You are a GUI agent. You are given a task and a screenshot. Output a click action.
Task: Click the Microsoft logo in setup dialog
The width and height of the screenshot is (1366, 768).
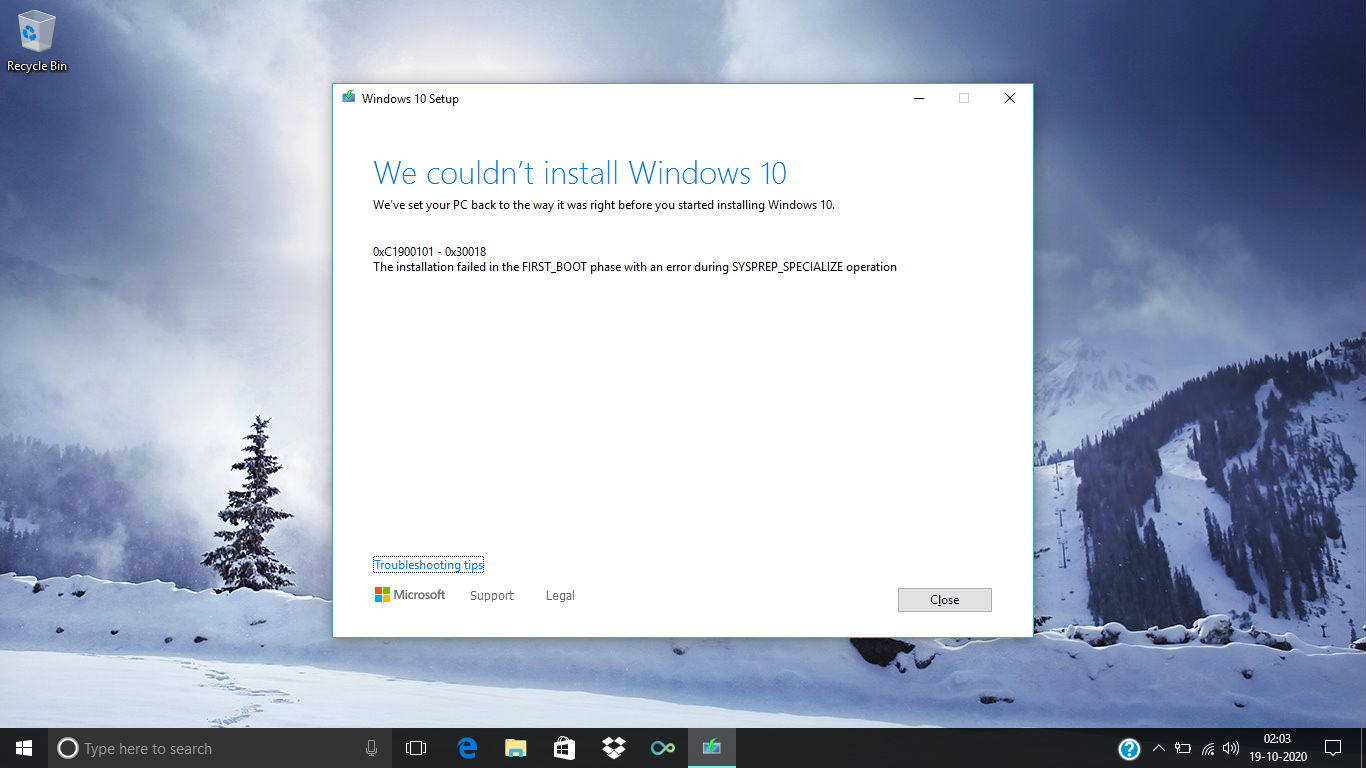pos(410,595)
